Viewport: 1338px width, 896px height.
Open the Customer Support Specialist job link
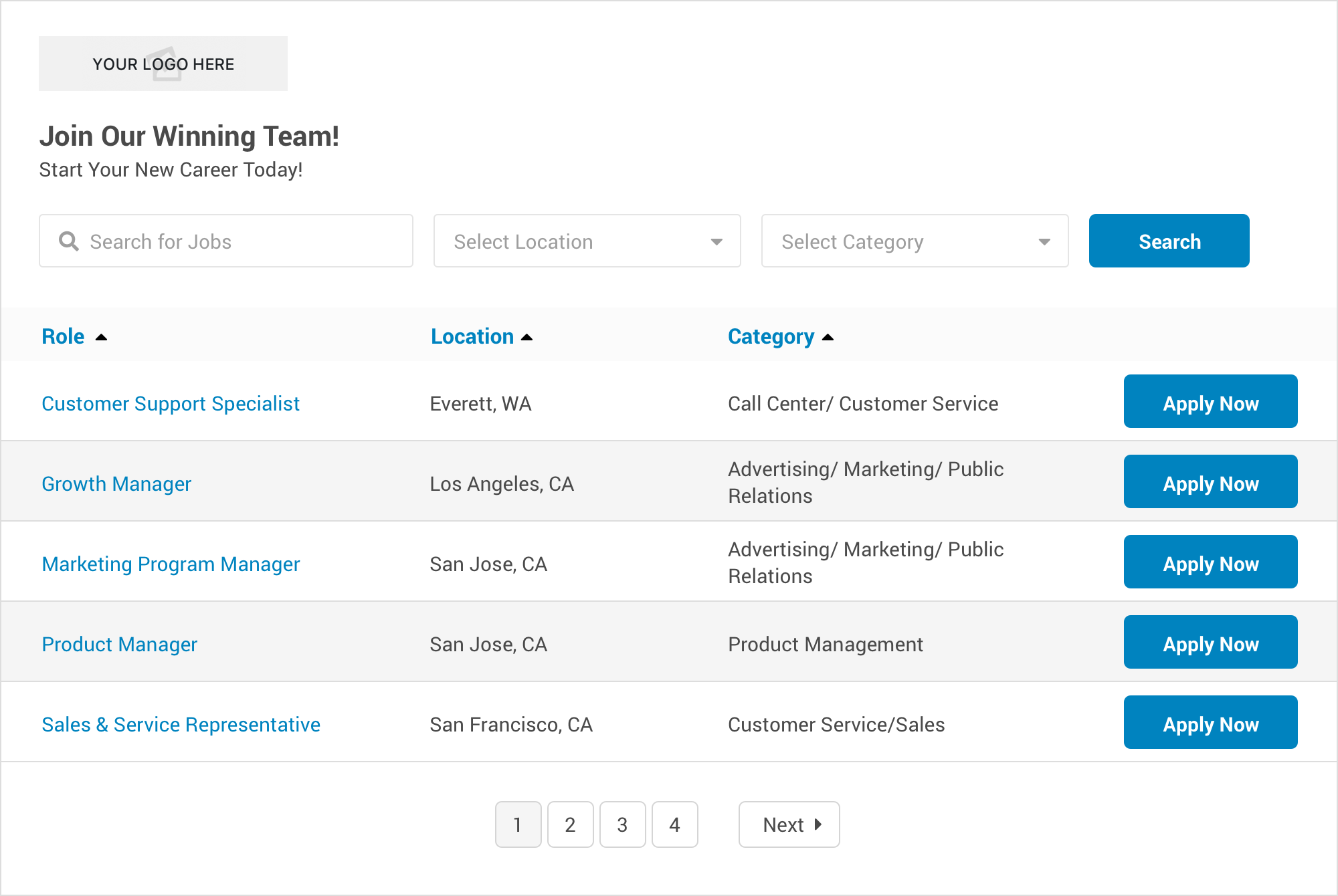point(171,404)
